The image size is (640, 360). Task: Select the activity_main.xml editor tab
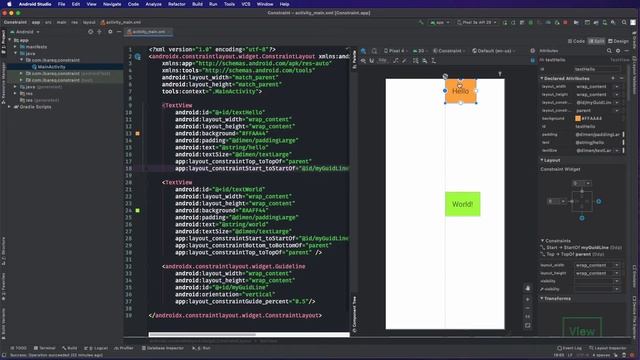tap(149, 32)
